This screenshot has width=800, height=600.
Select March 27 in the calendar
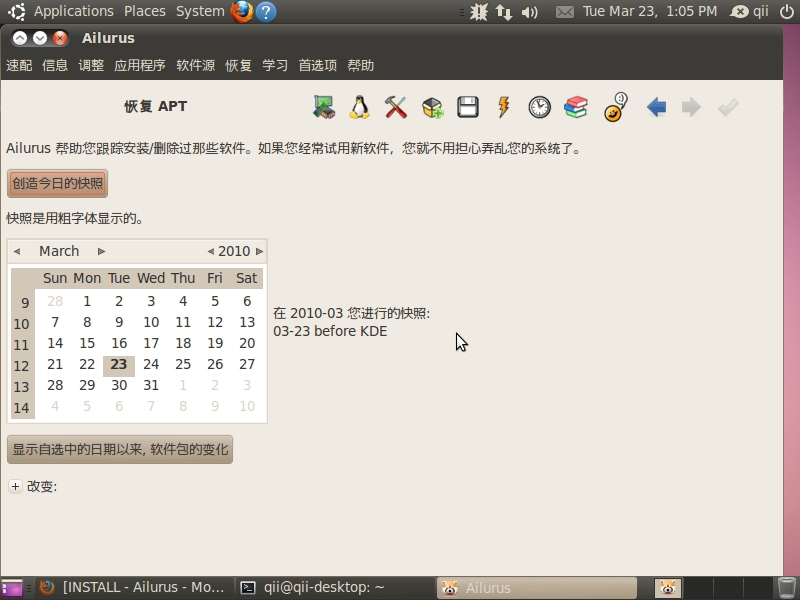pos(247,365)
